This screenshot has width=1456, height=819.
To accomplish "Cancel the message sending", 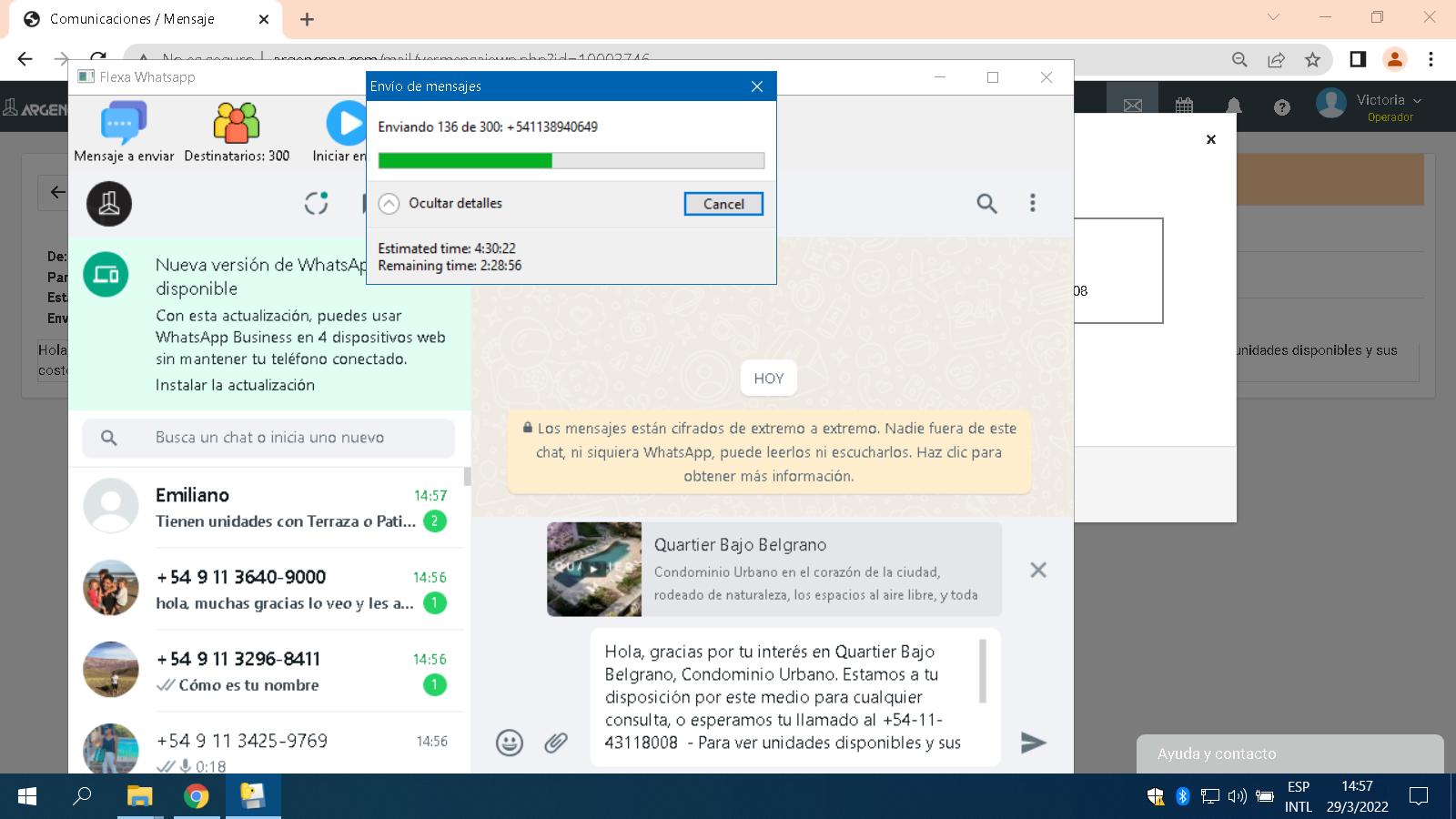I will coord(723,204).
